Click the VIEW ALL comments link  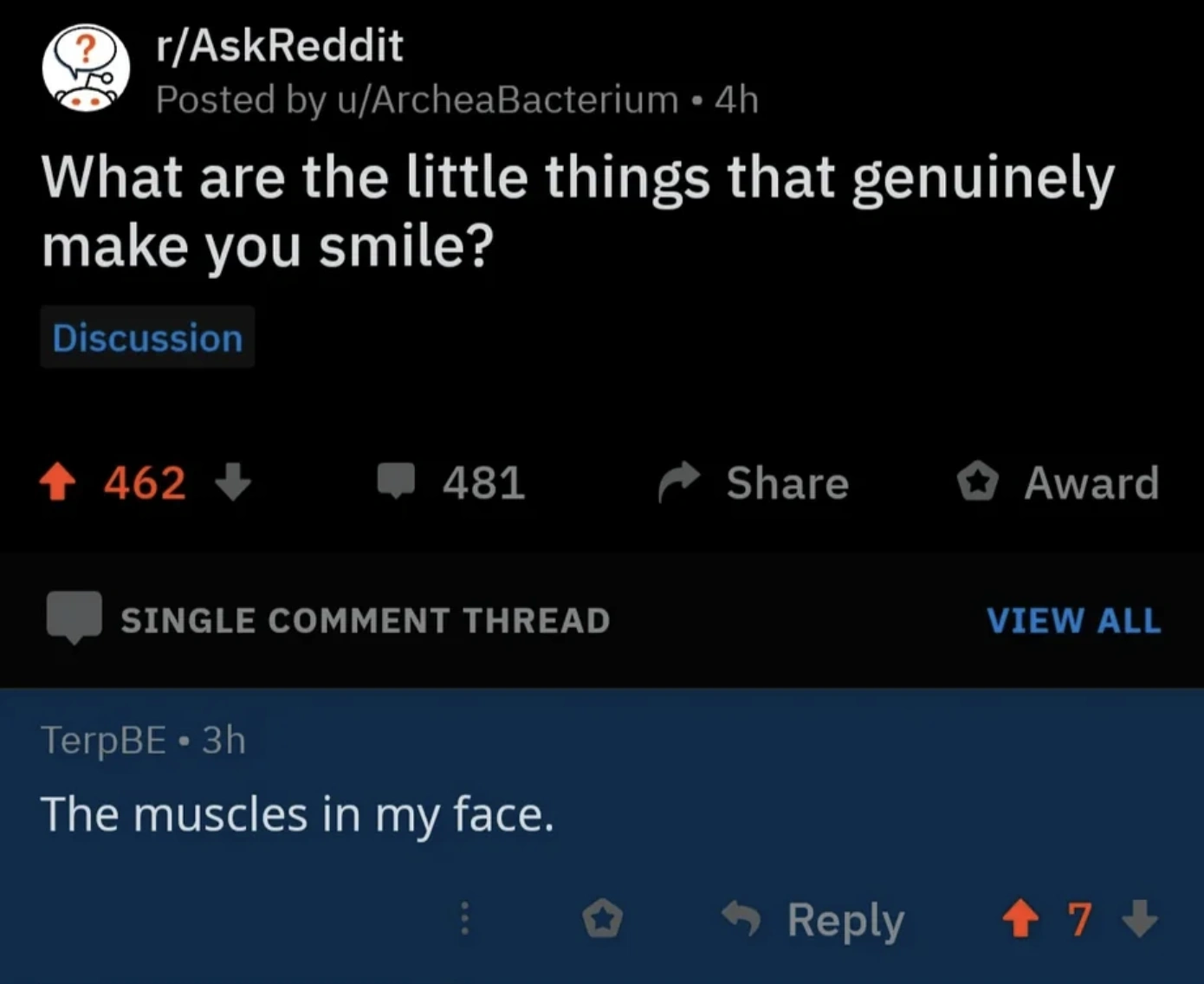tap(1073, 620)
